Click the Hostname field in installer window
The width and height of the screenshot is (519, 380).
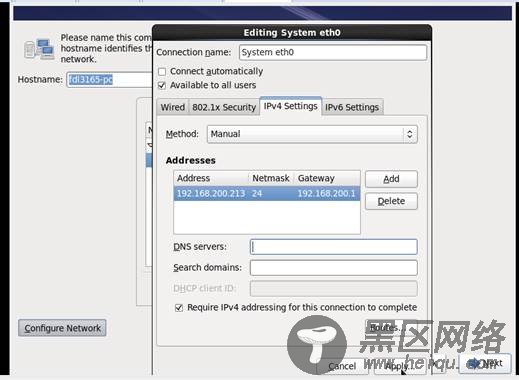[109, 80]
